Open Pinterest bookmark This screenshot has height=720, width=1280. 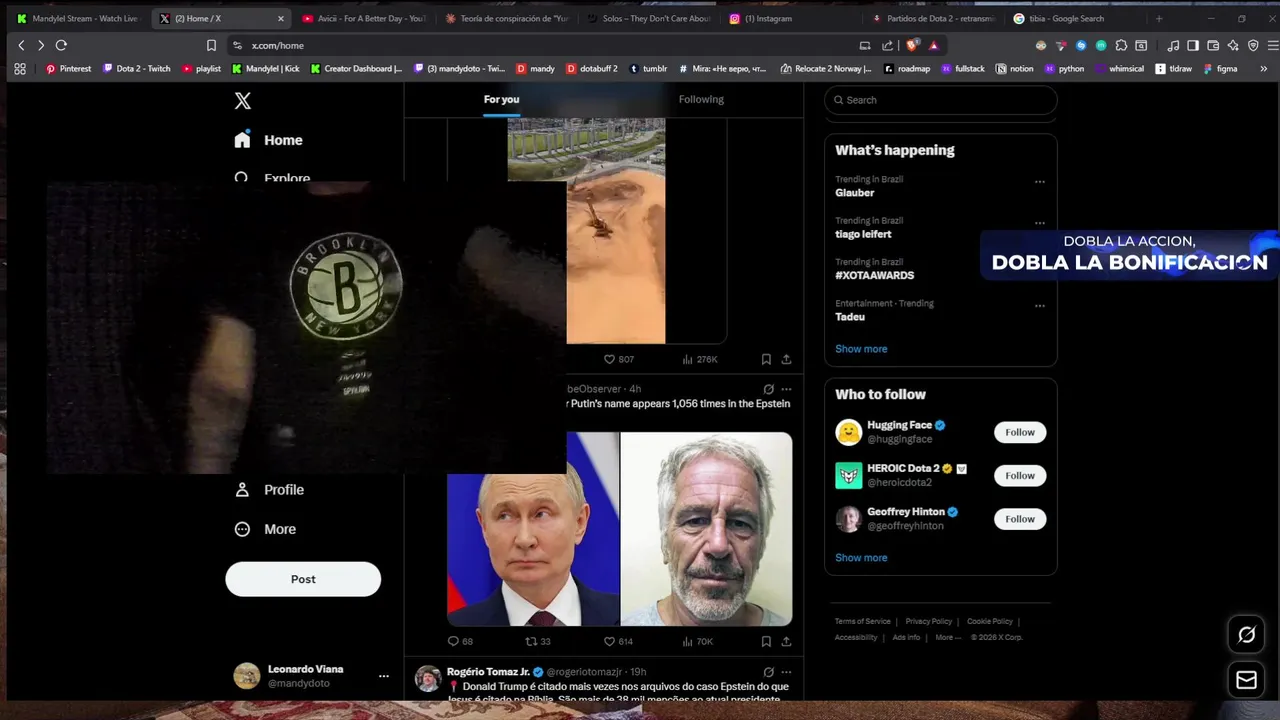[x=68, y=69]
